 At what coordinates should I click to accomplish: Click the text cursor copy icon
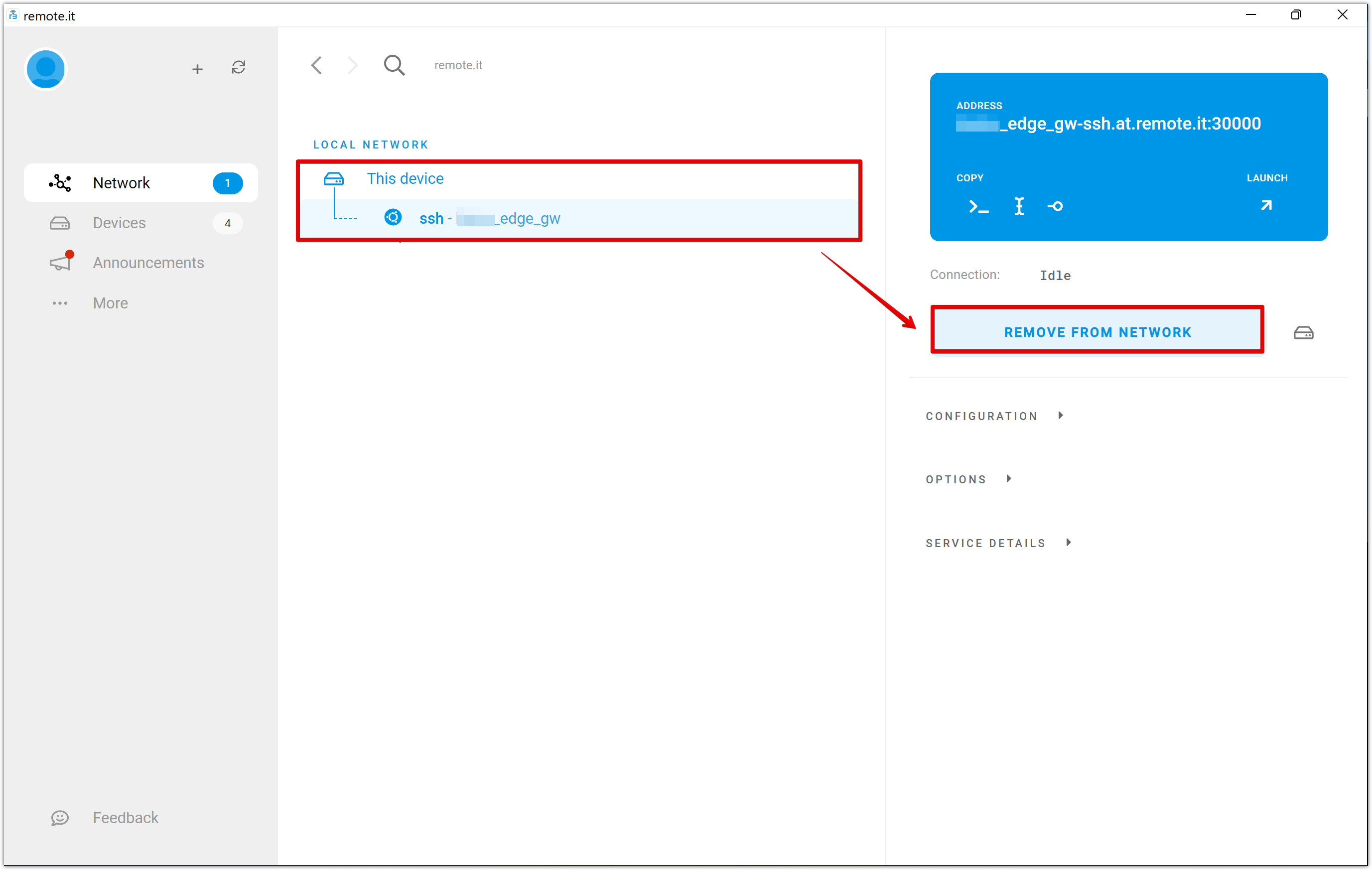(1019, 206)
